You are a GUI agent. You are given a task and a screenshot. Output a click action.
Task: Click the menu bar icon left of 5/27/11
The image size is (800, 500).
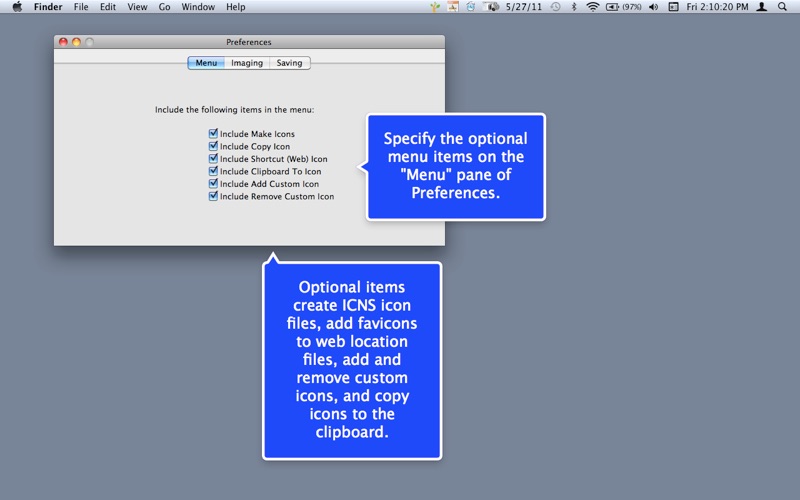pyautogui.click(x=491, y=7)
